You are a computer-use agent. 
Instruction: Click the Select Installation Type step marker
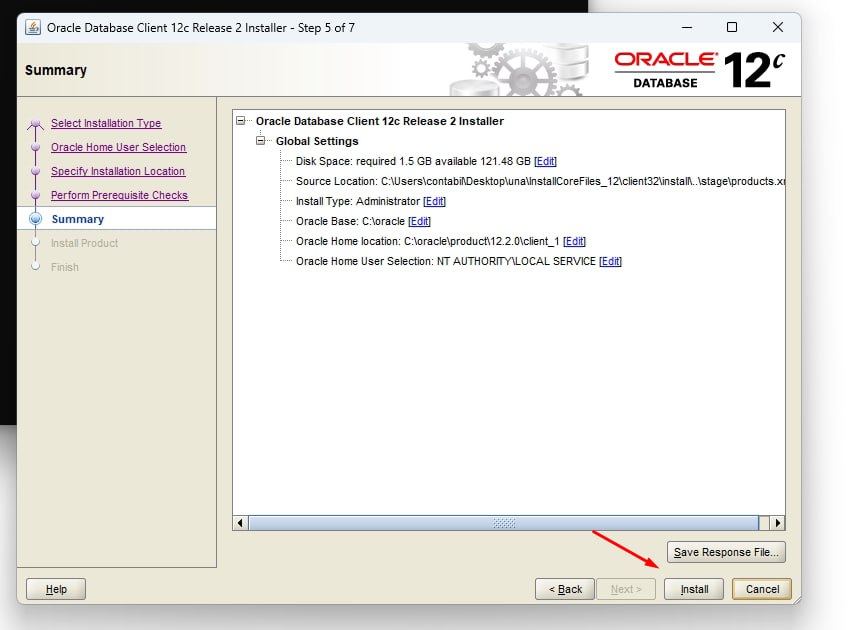(35, 124)
